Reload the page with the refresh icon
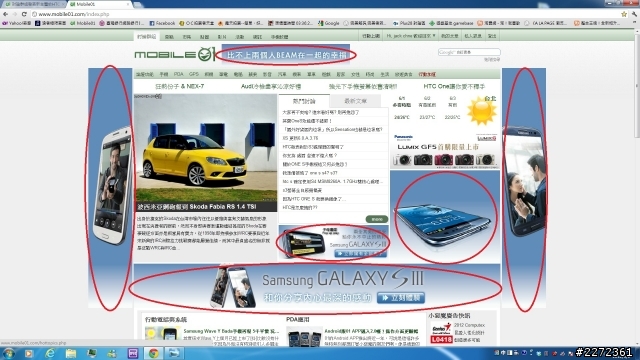This screenshot has width=640, height=360. (24, 14)
